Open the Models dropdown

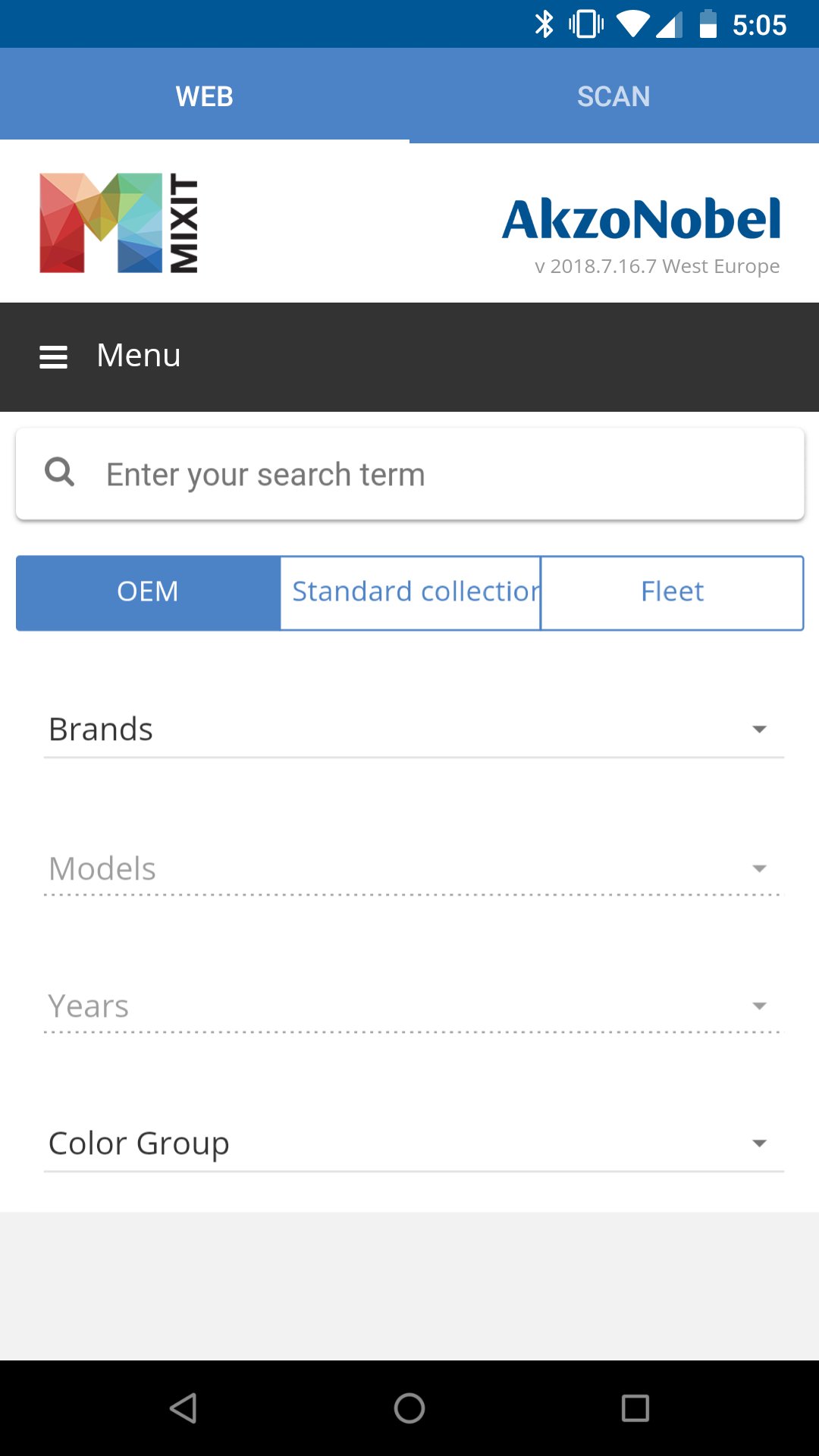[413, 869]
